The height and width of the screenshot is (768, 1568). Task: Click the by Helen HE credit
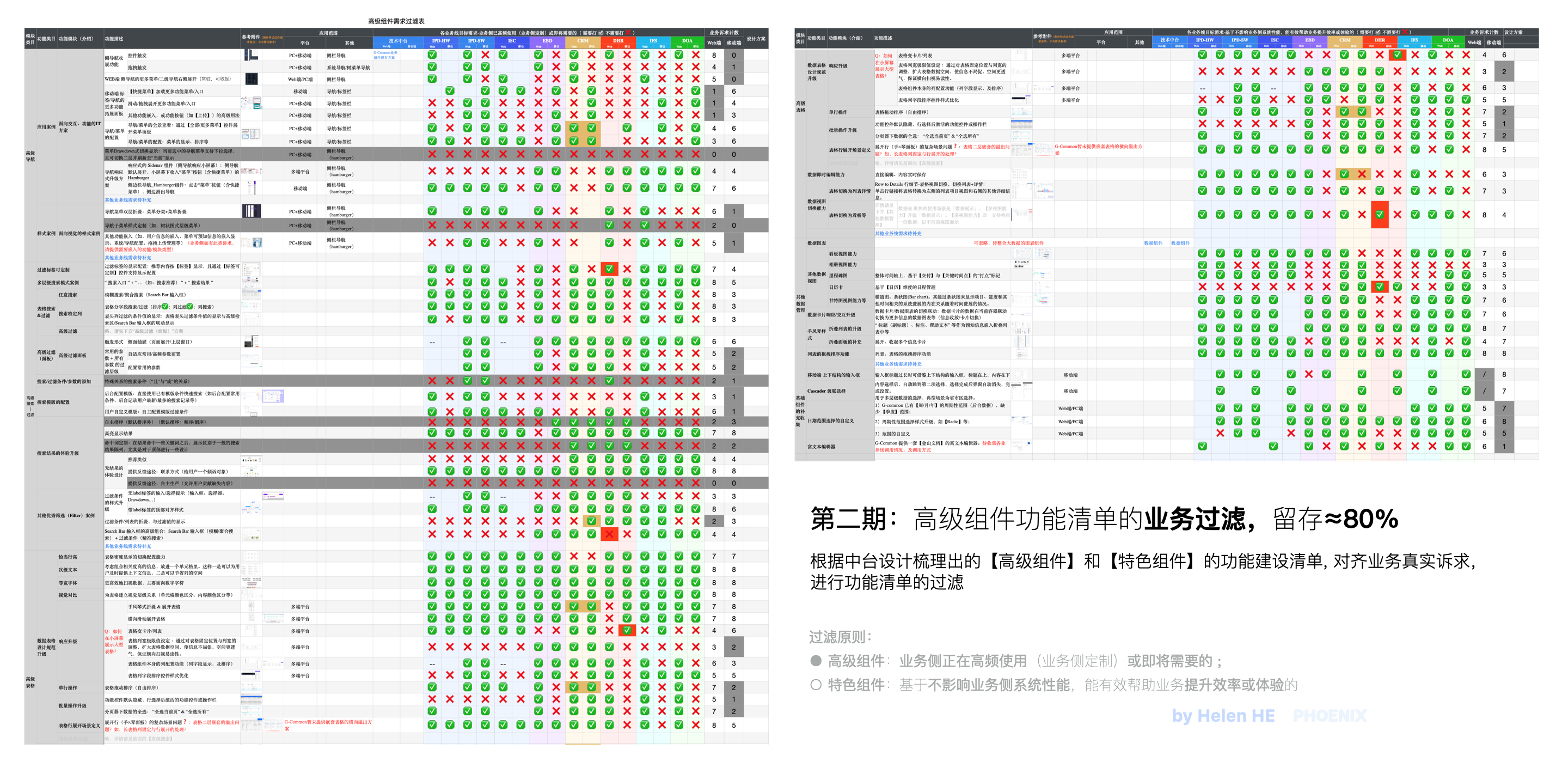pos(1223,716)
